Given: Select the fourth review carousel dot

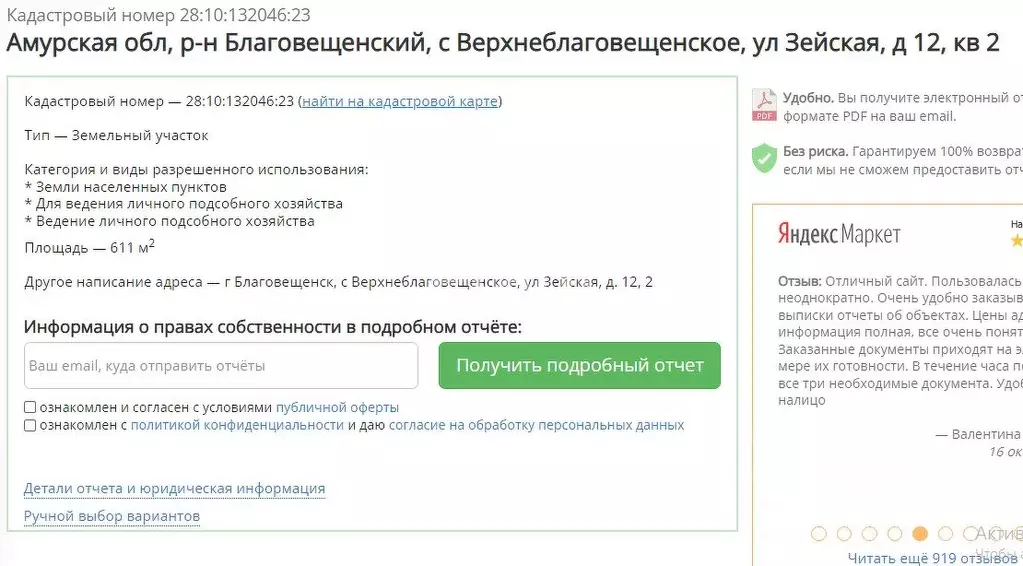Looking at the screenshot, I should coord(894,534).
